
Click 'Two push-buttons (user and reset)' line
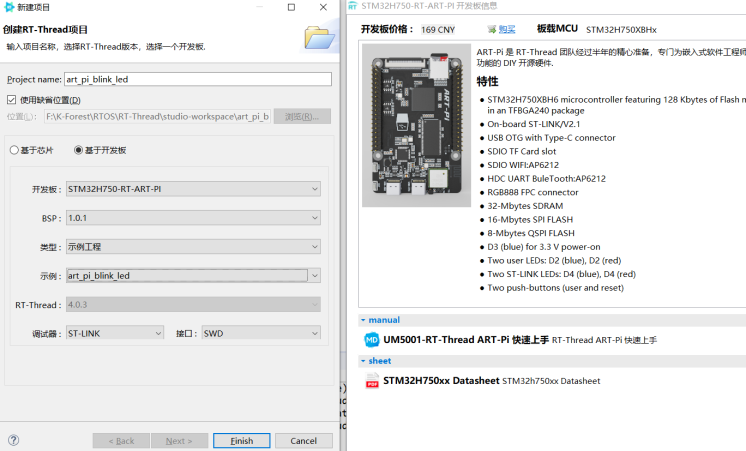pyautogui.click(x=555, y=288)
